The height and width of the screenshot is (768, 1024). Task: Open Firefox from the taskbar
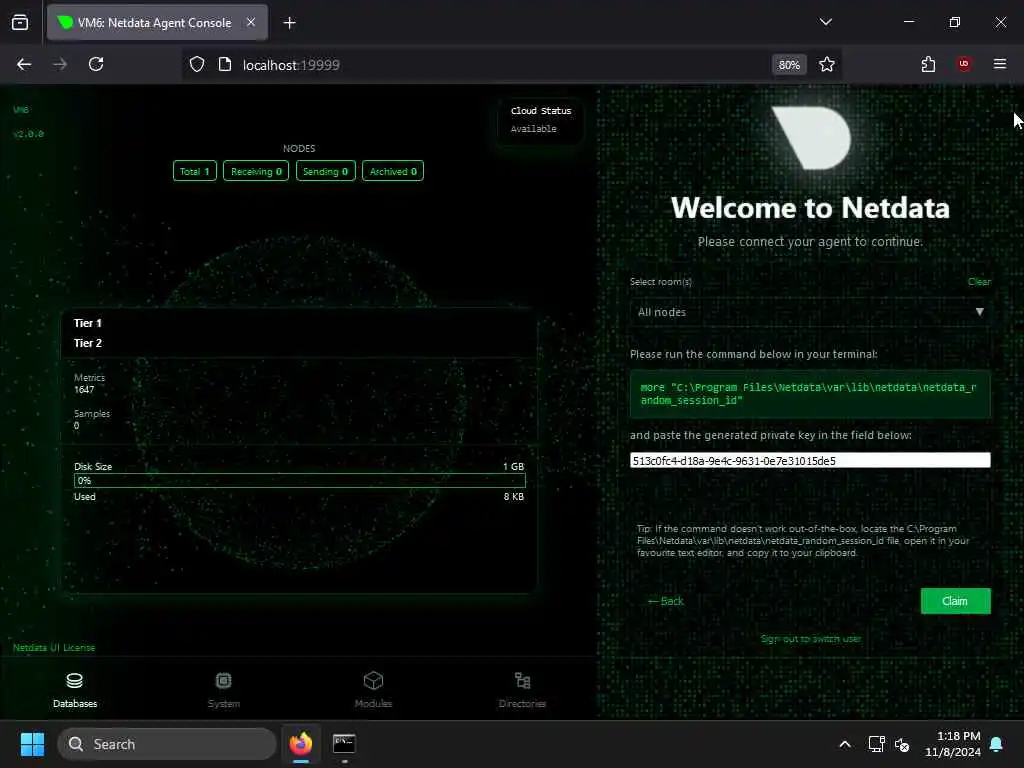pos(300,744)
